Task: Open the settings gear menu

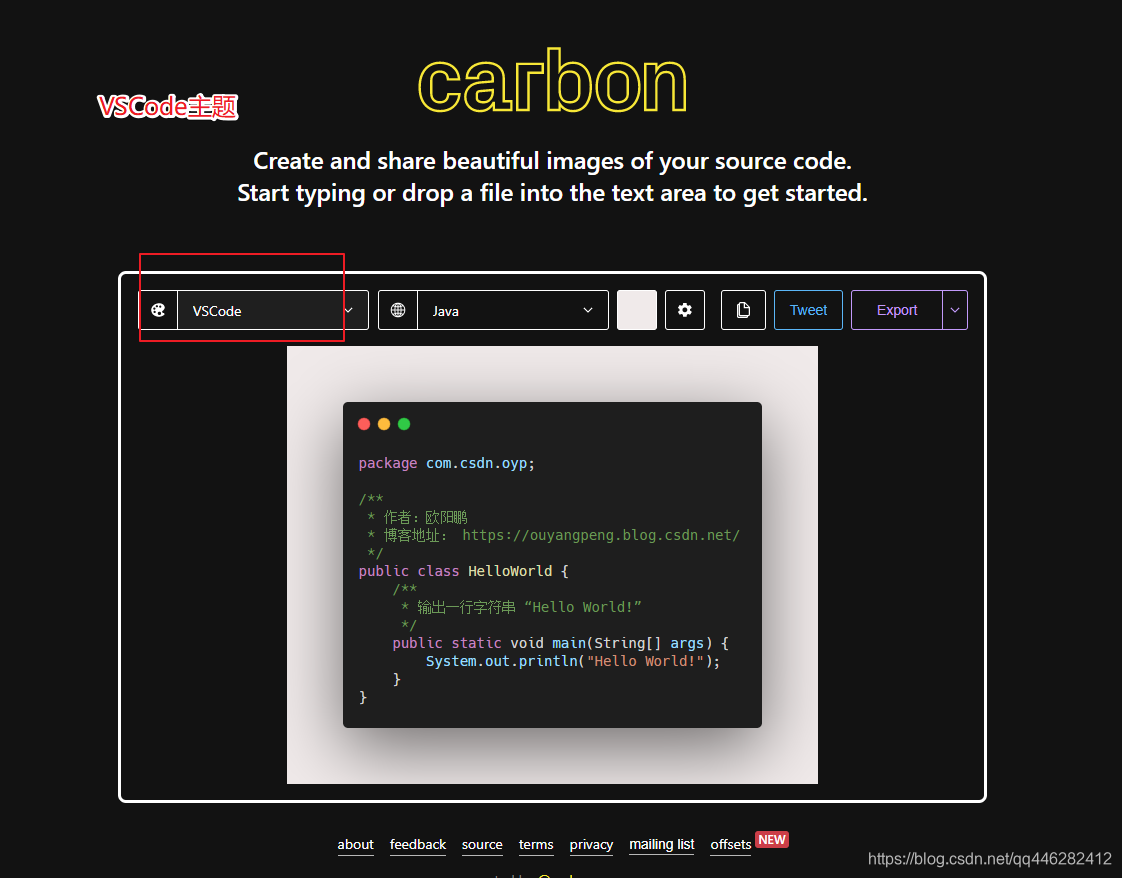Action: [685, 310]
